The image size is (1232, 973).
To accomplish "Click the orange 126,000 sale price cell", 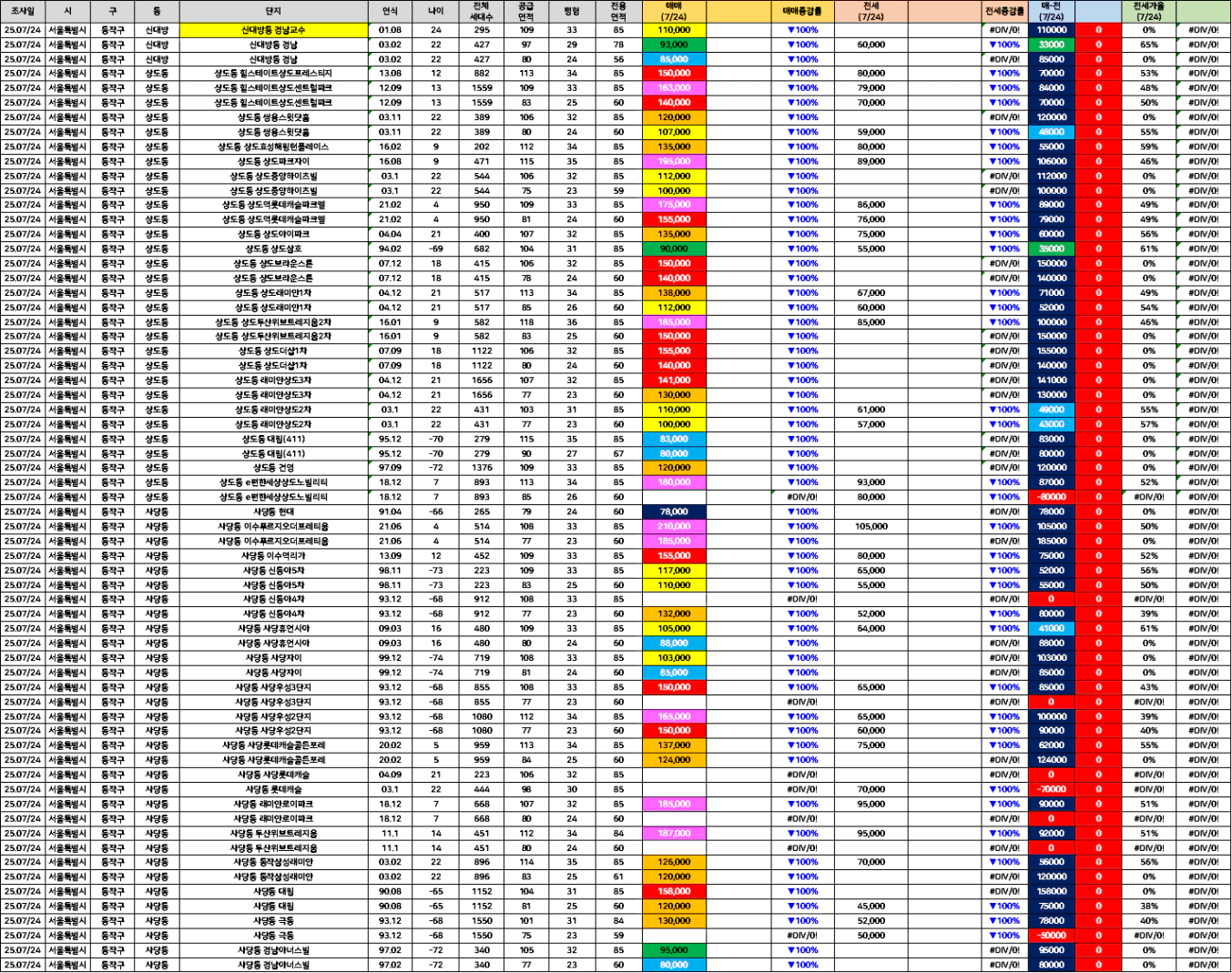I will pyautogui.click(x=674, y=862).
